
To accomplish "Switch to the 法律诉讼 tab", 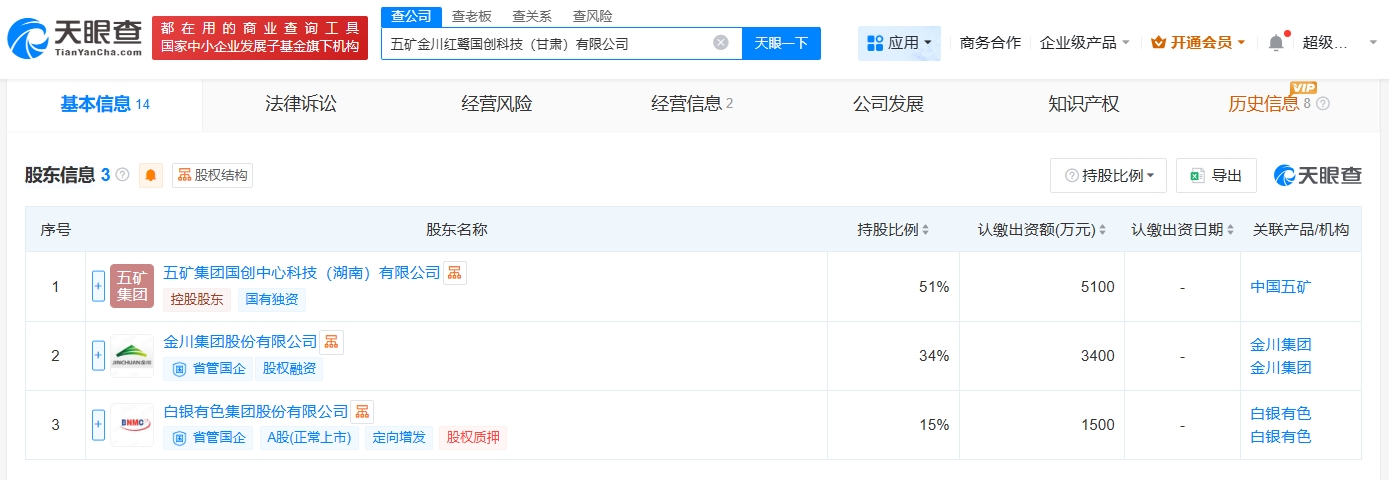I will coord(301,104).
